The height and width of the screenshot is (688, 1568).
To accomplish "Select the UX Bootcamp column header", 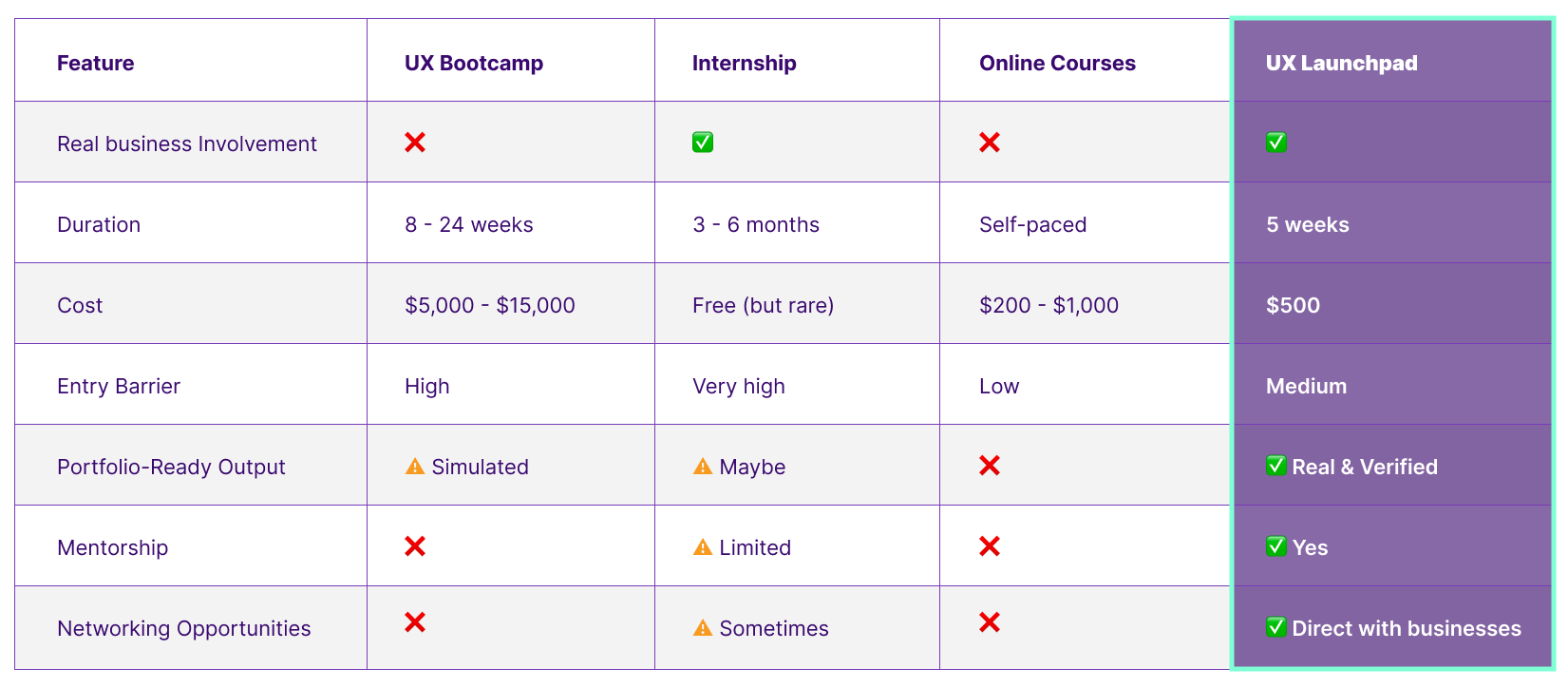I will click(x=474, y=63).
